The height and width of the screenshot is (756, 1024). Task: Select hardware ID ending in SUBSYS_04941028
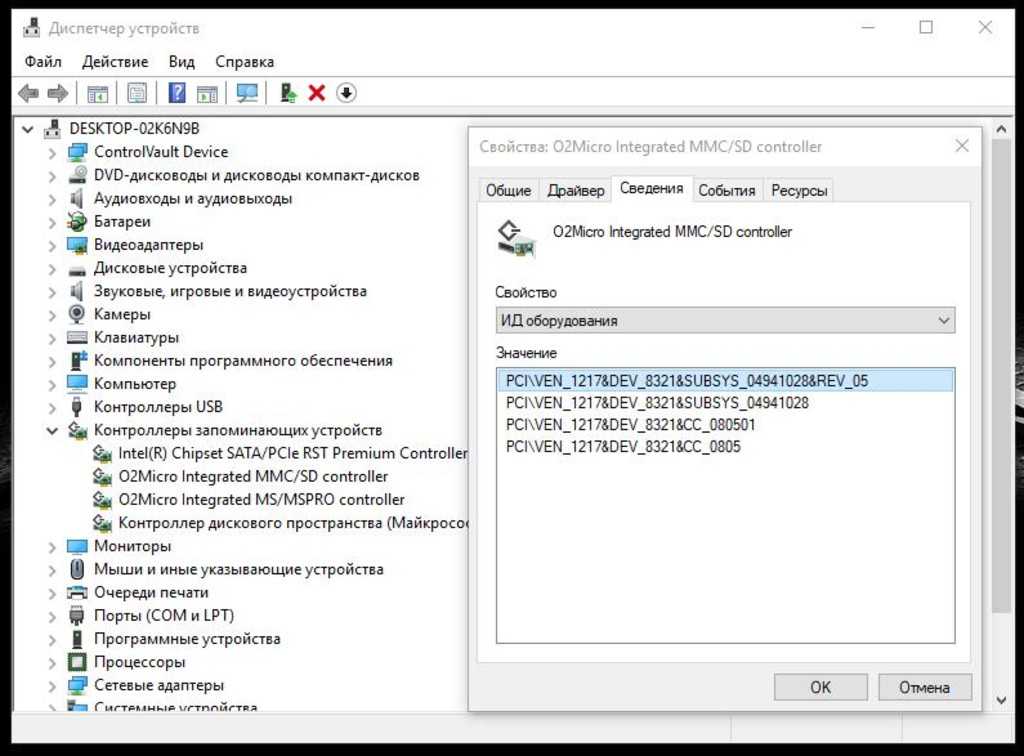[x=657, y=403]
